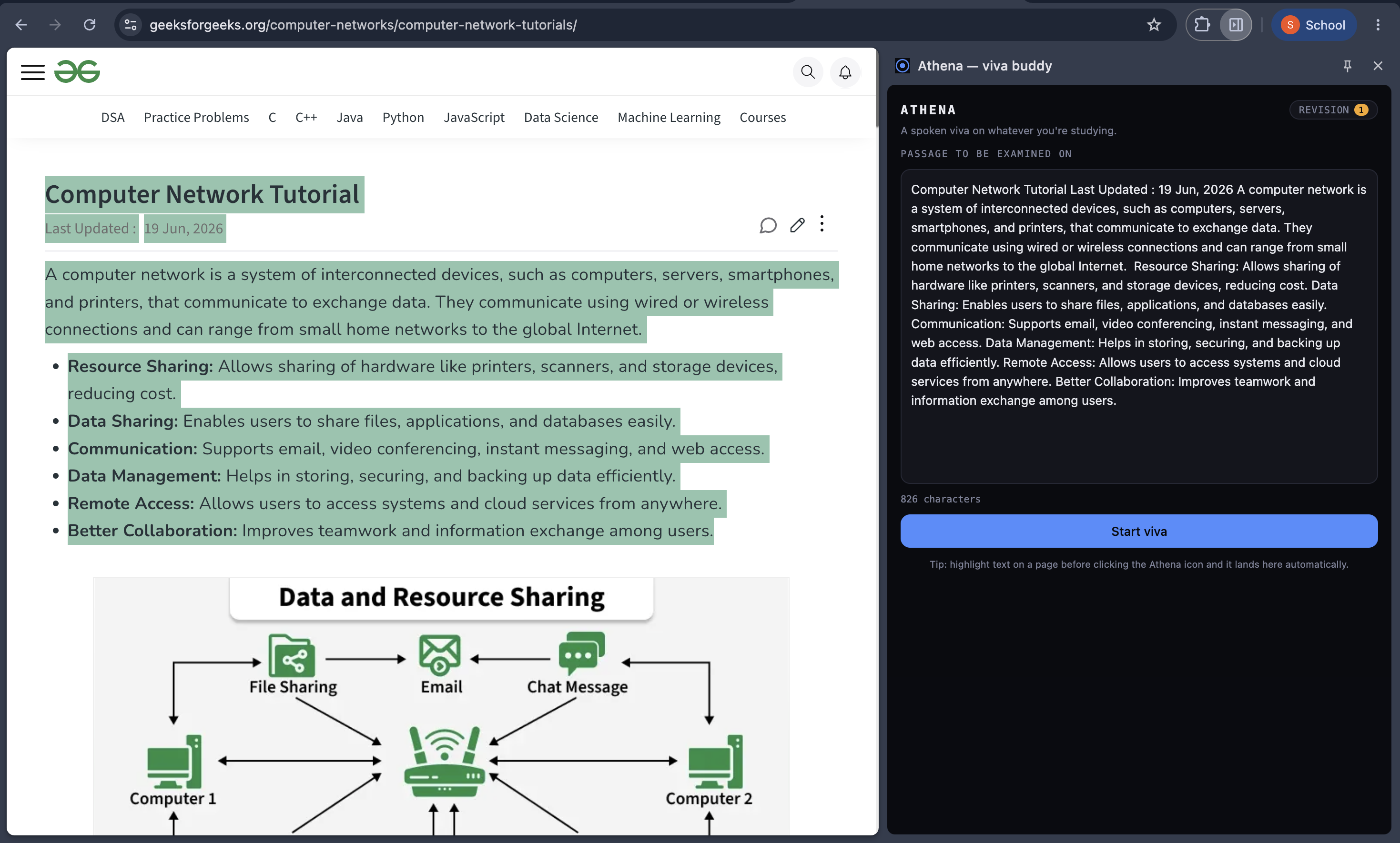Open the JavaScript nav item
Image resolution: width=1400 pixels, height=843 pixels.
(474, 118)
